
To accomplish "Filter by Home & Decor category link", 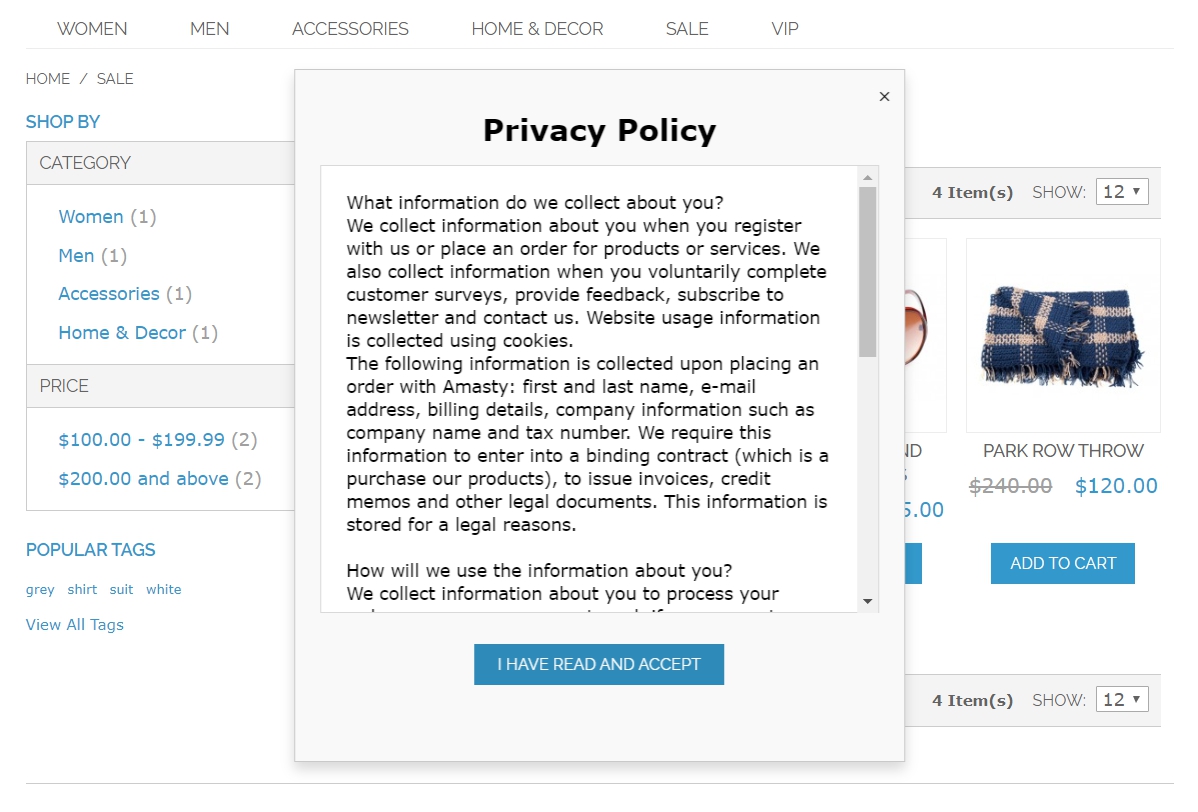I will click(122, 333).
